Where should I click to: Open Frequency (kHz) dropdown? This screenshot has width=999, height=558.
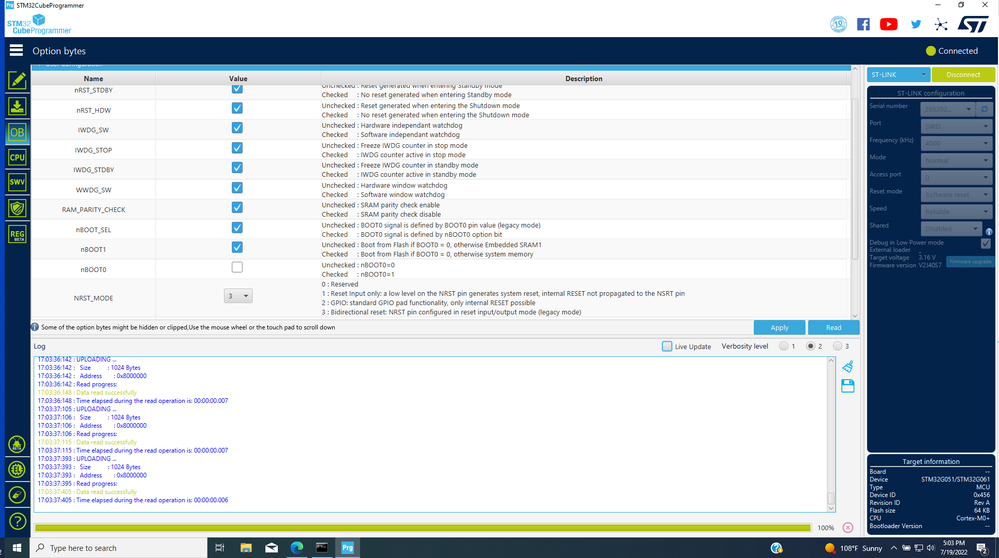click(956, 143)
